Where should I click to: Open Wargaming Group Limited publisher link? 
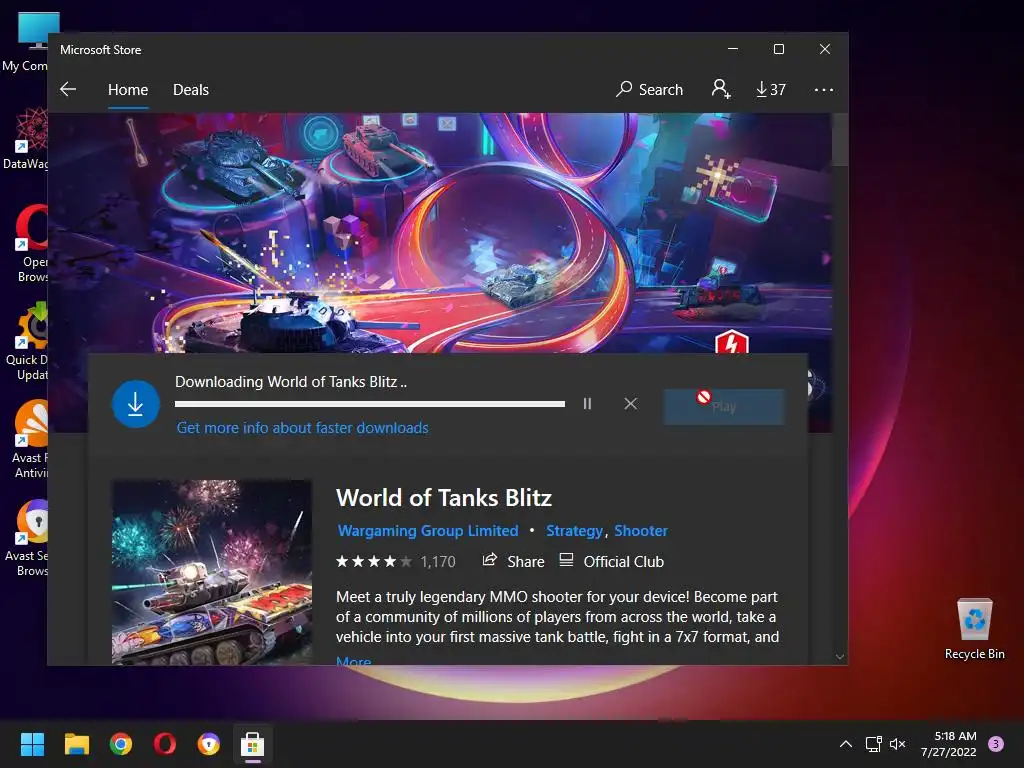[x=428, y=530]
